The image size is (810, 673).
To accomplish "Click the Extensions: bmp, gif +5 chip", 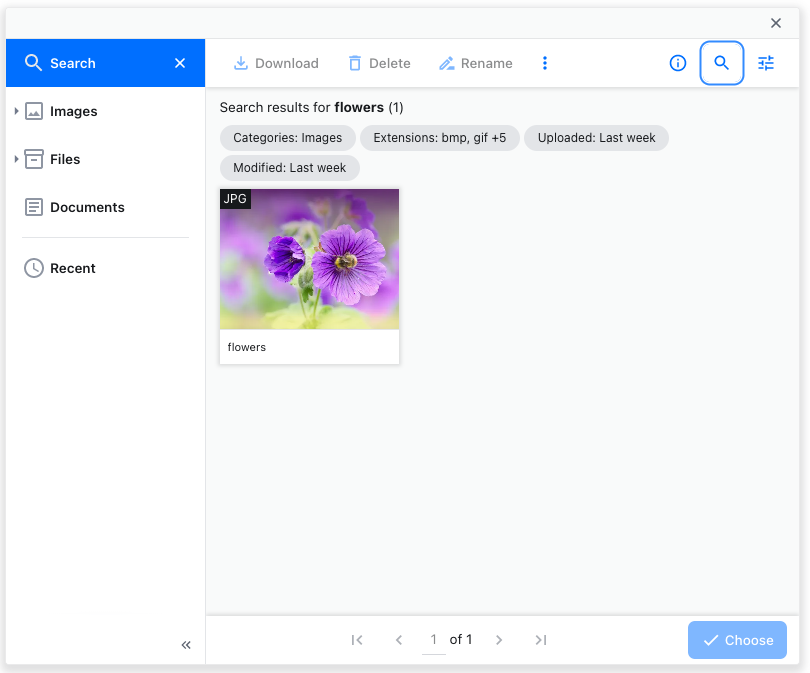I will (440, 138).
